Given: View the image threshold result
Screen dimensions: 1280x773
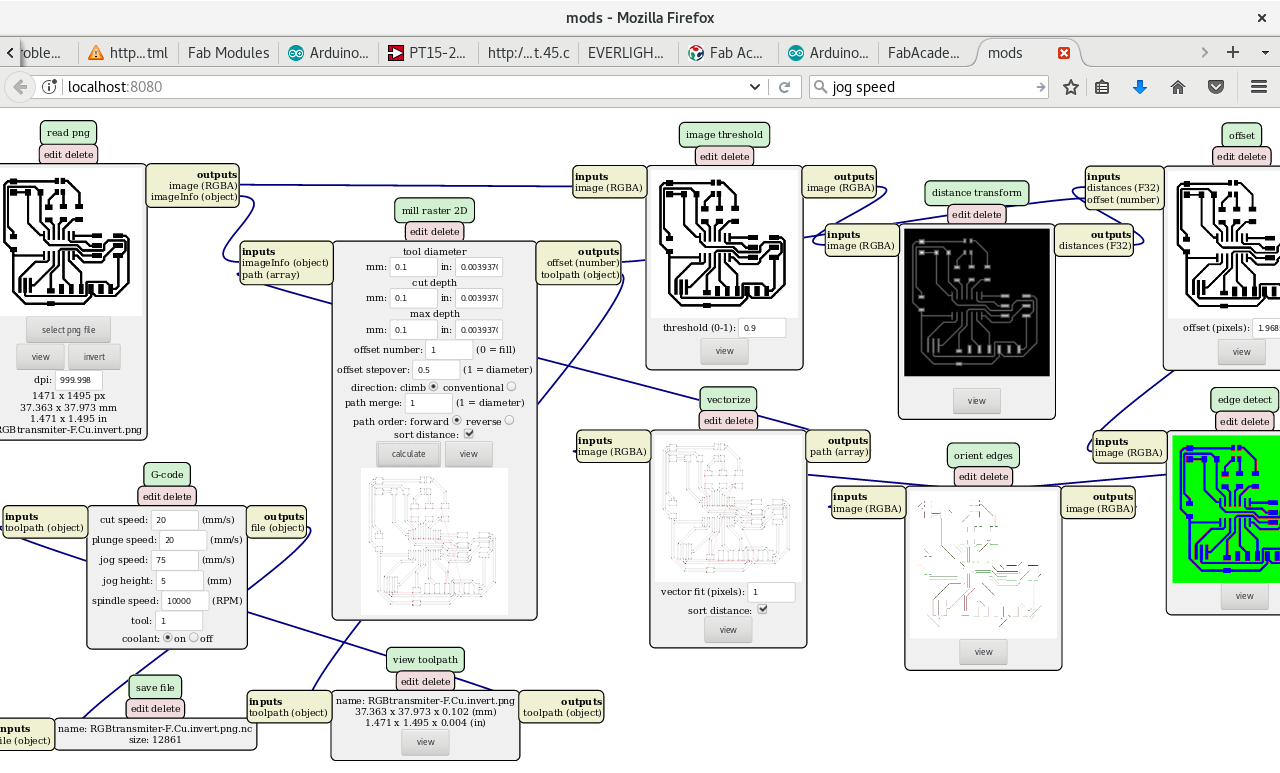Looking at the screenshot, I should [x=725, y=351].
